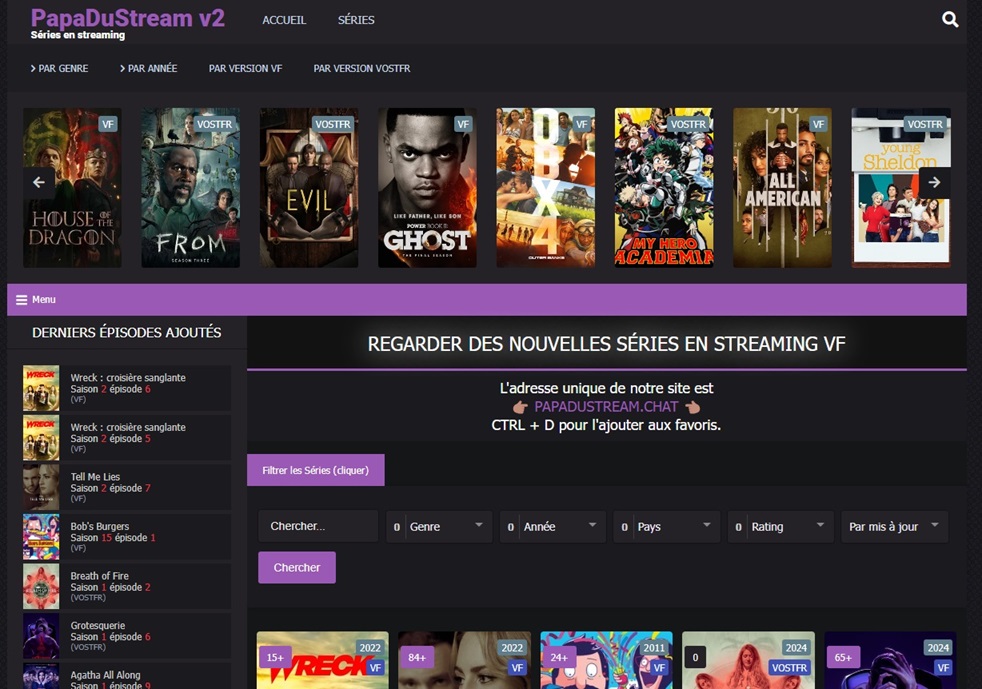
Task: Open the Power Book II Ghost poster
Action: (x=427, y=188)
